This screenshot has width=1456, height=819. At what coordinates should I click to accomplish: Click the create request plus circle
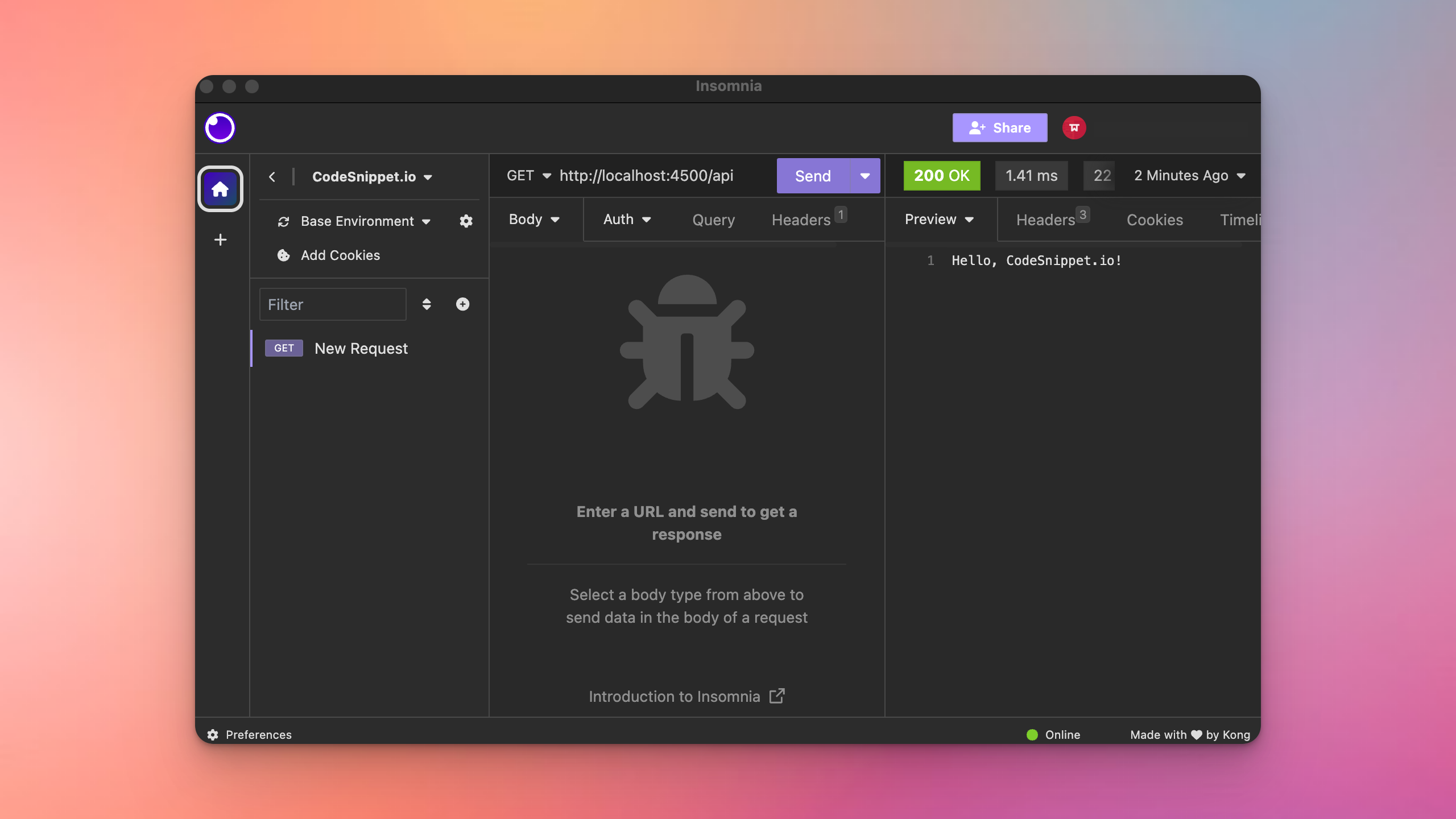462,304
